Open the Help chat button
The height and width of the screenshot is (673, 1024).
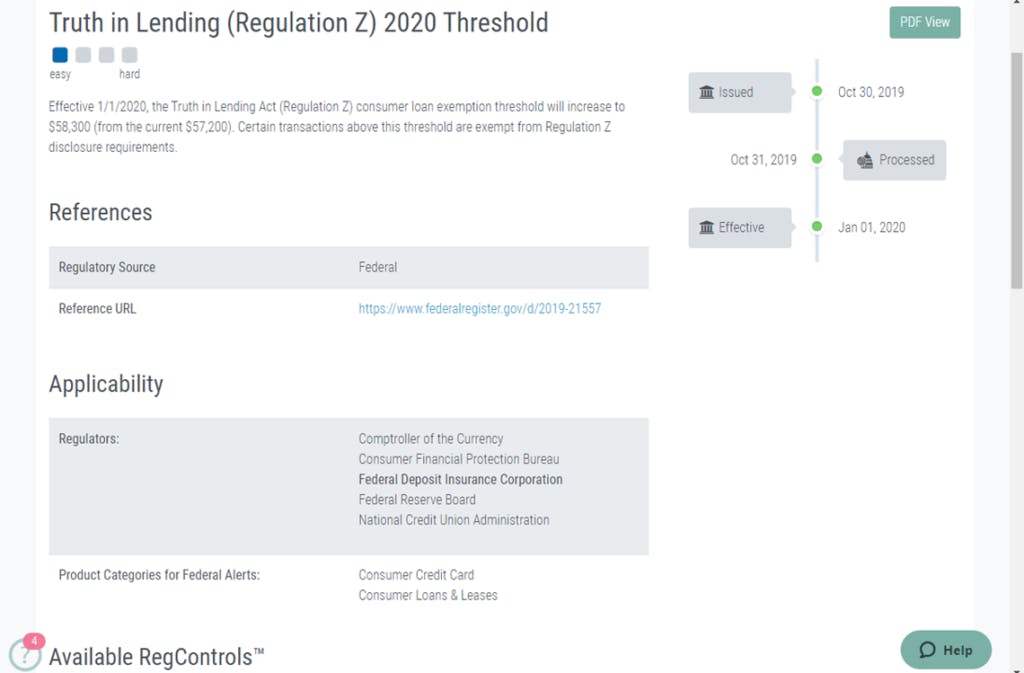tap(945, 650)
